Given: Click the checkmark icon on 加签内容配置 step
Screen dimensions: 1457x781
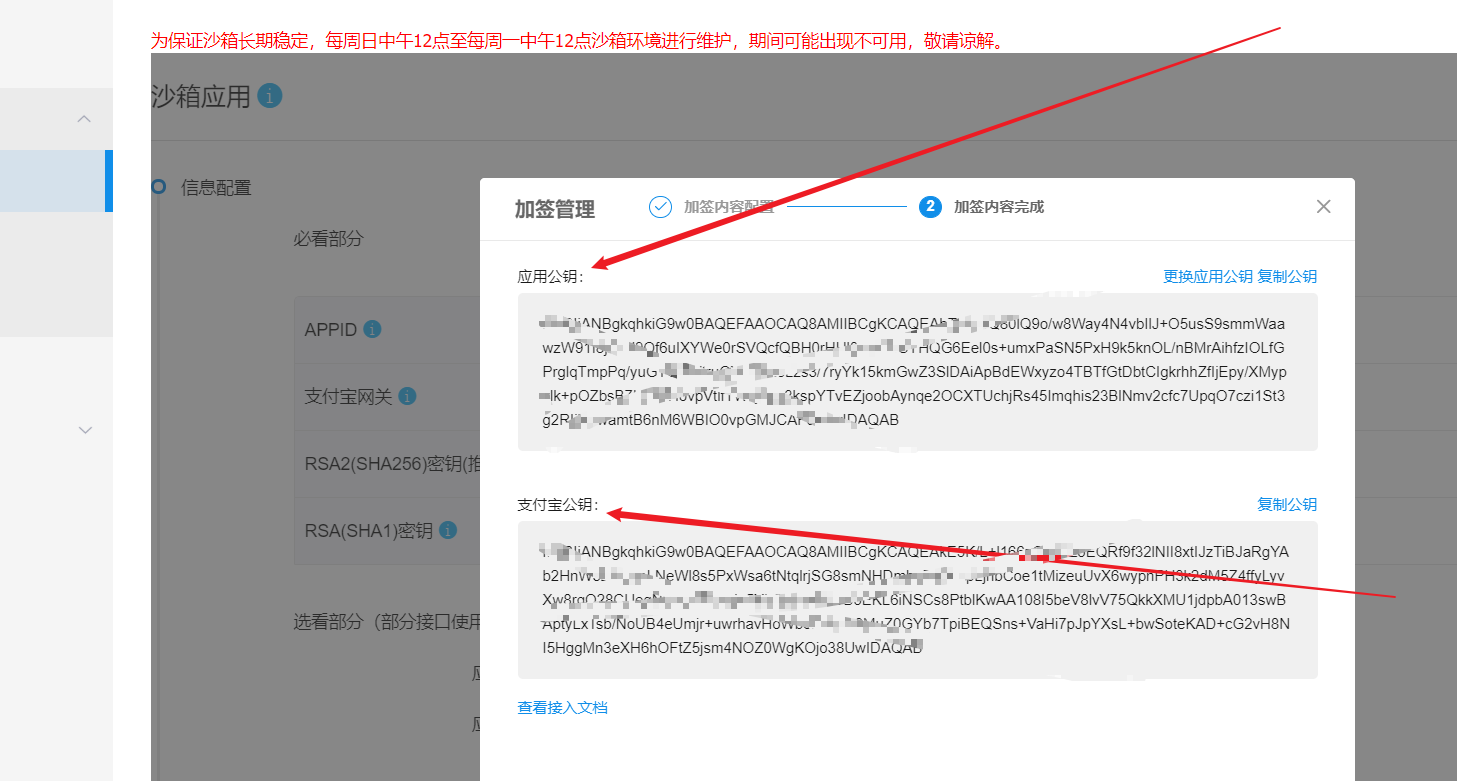Looking at the screenshot, I should click(x=660, y=206).
